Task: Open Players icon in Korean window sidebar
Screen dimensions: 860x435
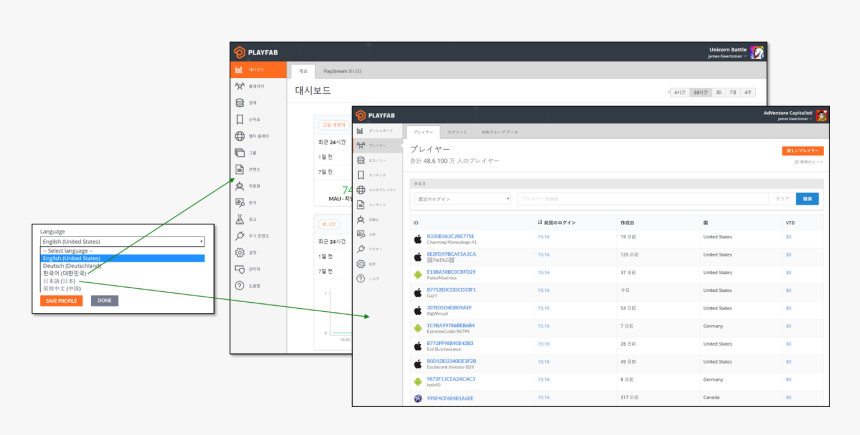Action: coord(240,86)
